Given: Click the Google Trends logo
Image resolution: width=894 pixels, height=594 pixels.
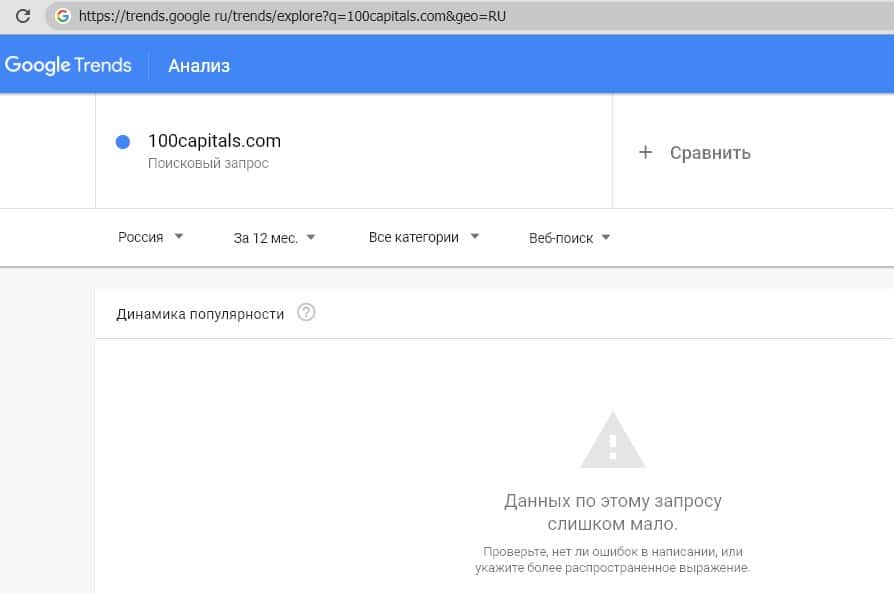Looking at the screenshot, I should (68, 66).
